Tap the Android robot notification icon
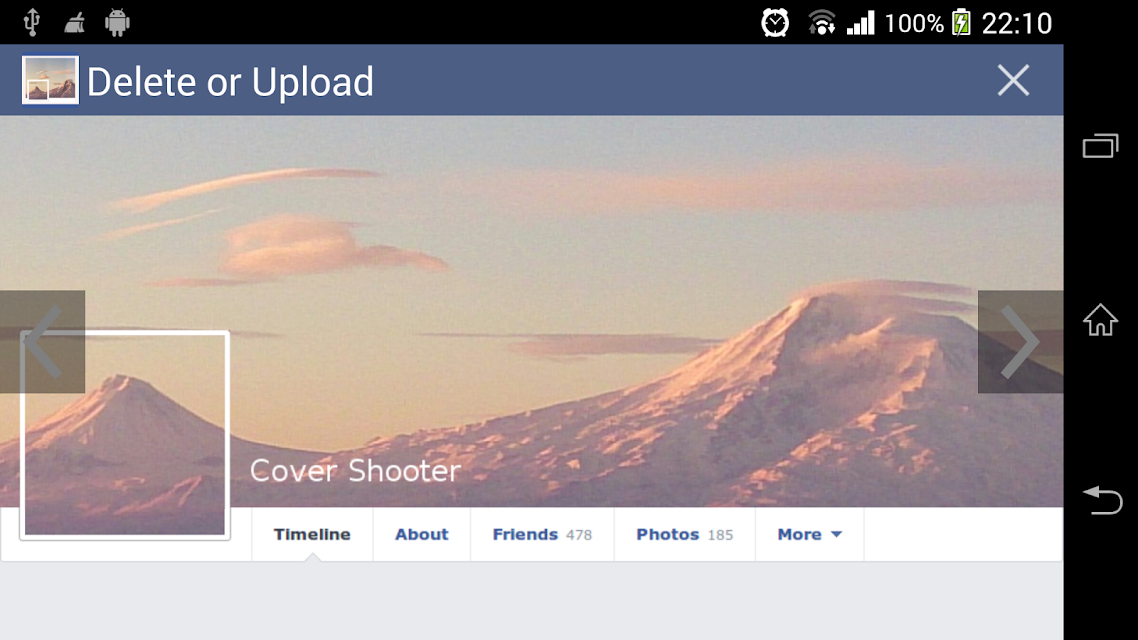This screenshot has height=640, width=1138. pyautogui.click(x=117, y=22)
